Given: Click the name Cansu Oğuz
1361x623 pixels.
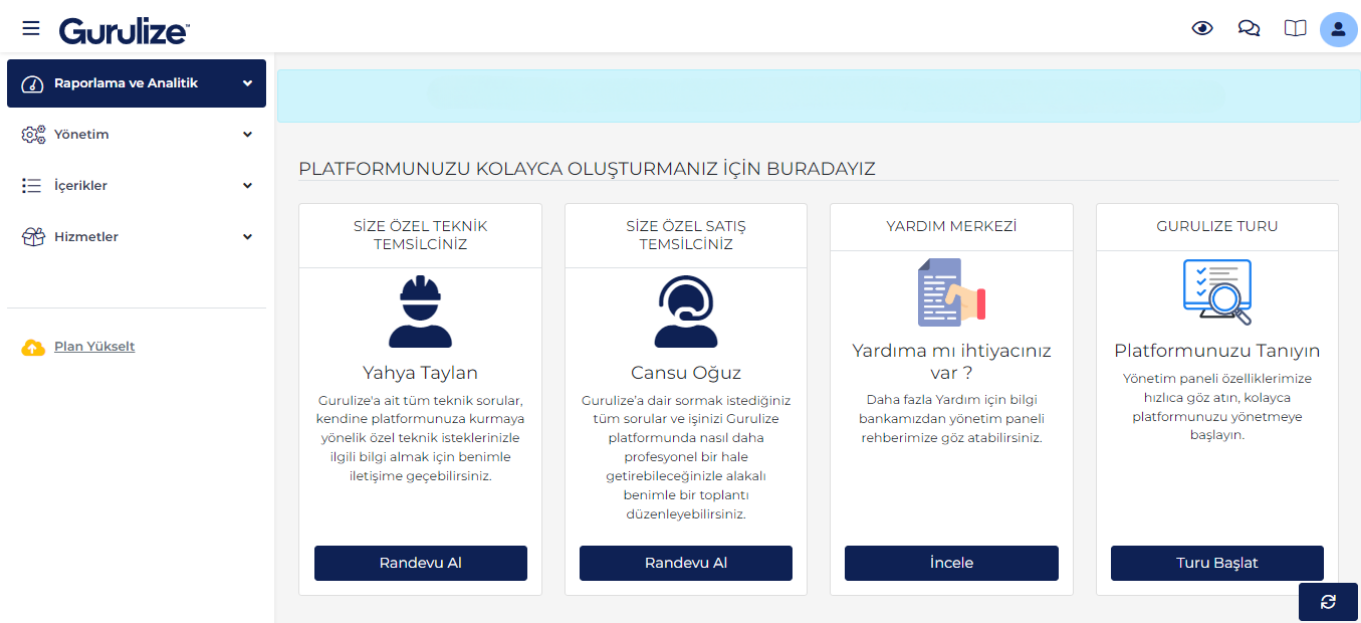Looking at the screenshot, I should (x=685, y=373).
